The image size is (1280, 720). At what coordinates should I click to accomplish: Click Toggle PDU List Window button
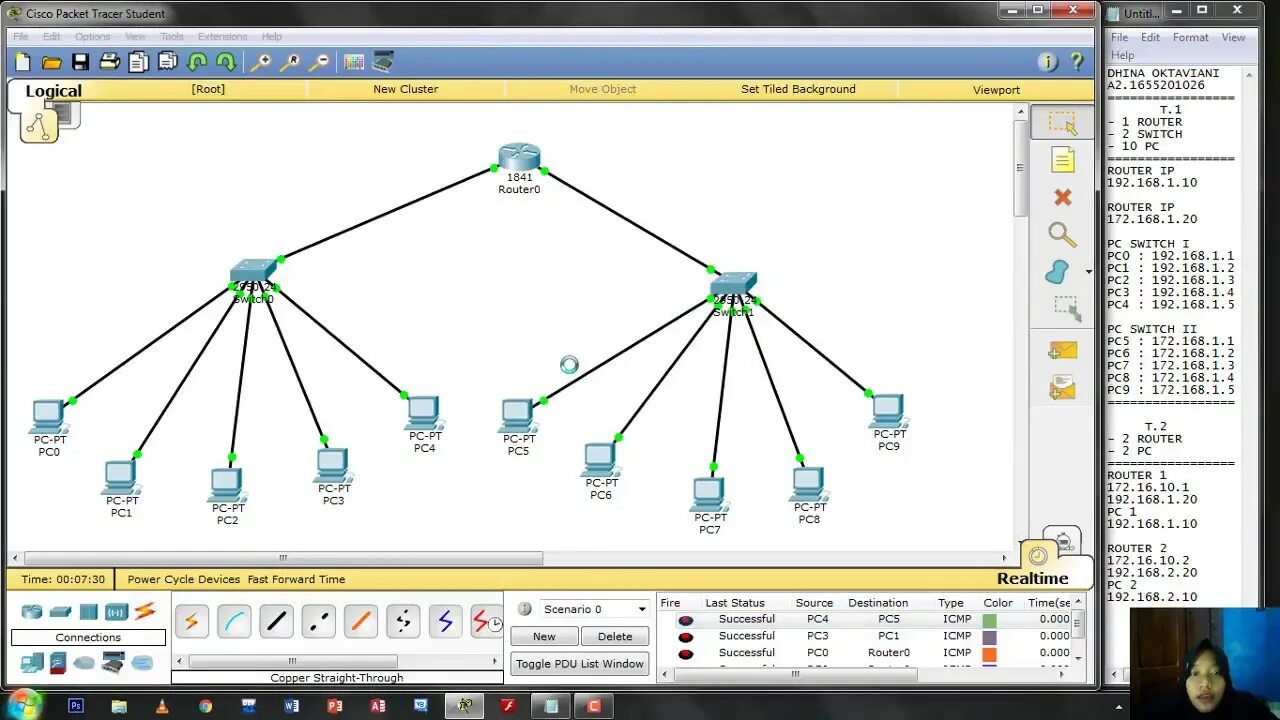(x=580, y=664)
